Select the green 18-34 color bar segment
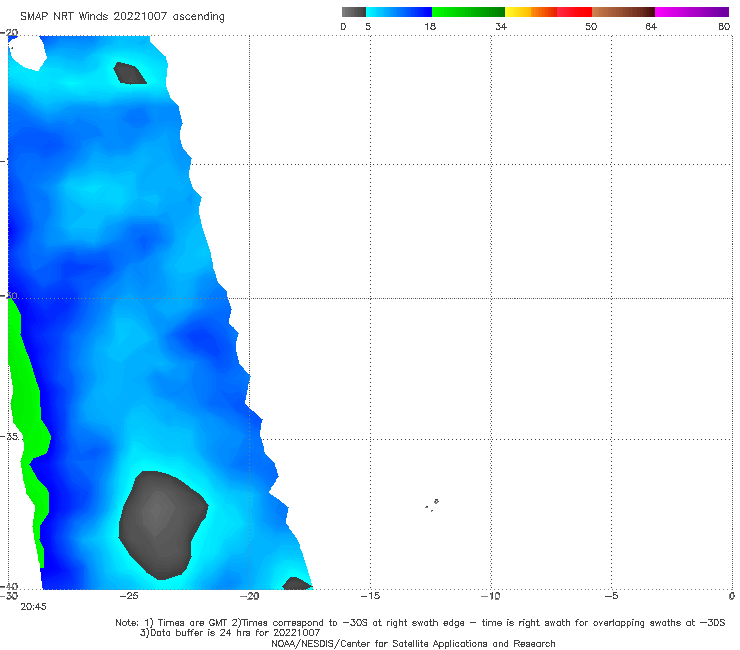The width and height of the screenshot is (740, 650). click(x=468, y=12)
